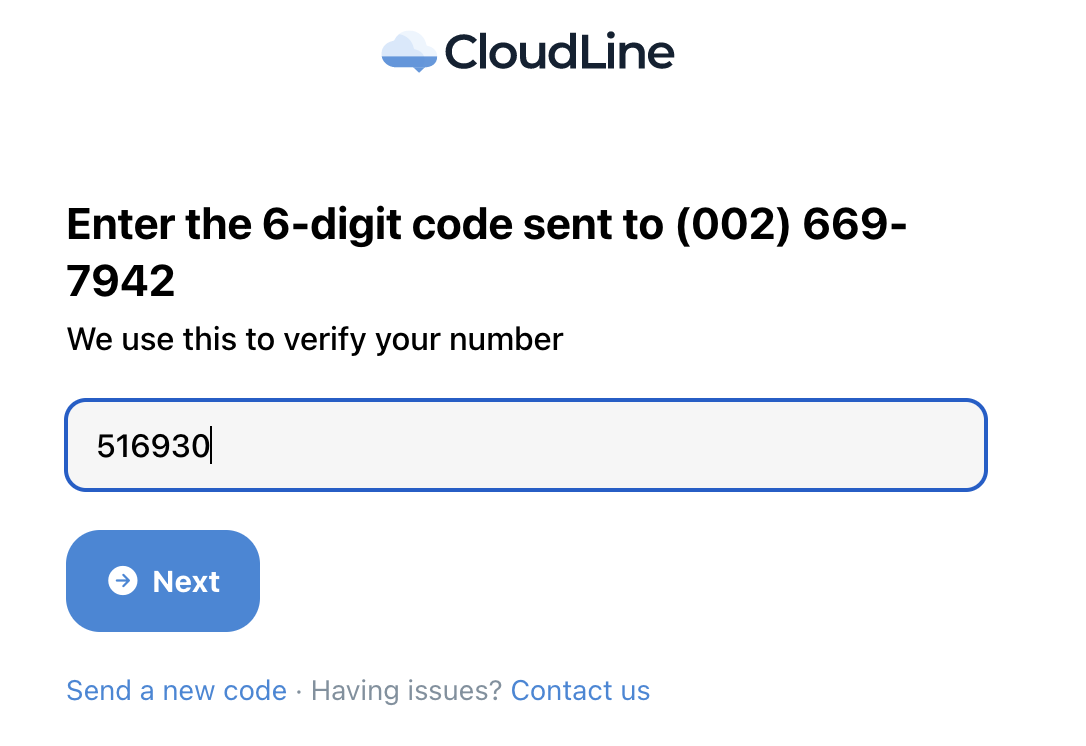The image size is (1086, 746).
Task: Submit the code with the Next button
Action: tap(163, 580)
